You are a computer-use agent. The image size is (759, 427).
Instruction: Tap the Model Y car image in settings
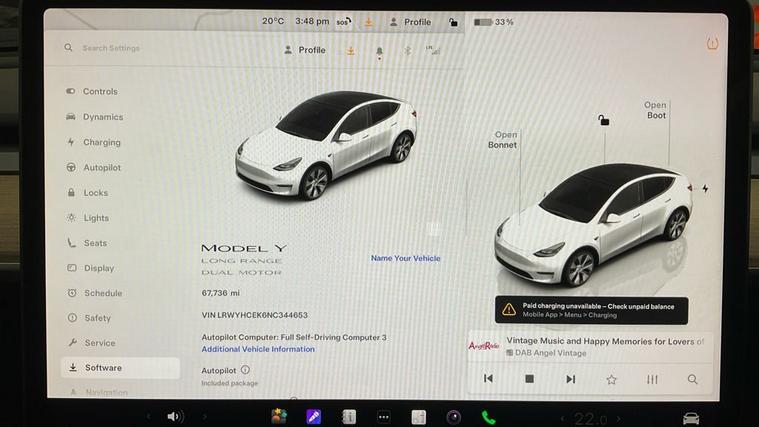tap(326, 144)
